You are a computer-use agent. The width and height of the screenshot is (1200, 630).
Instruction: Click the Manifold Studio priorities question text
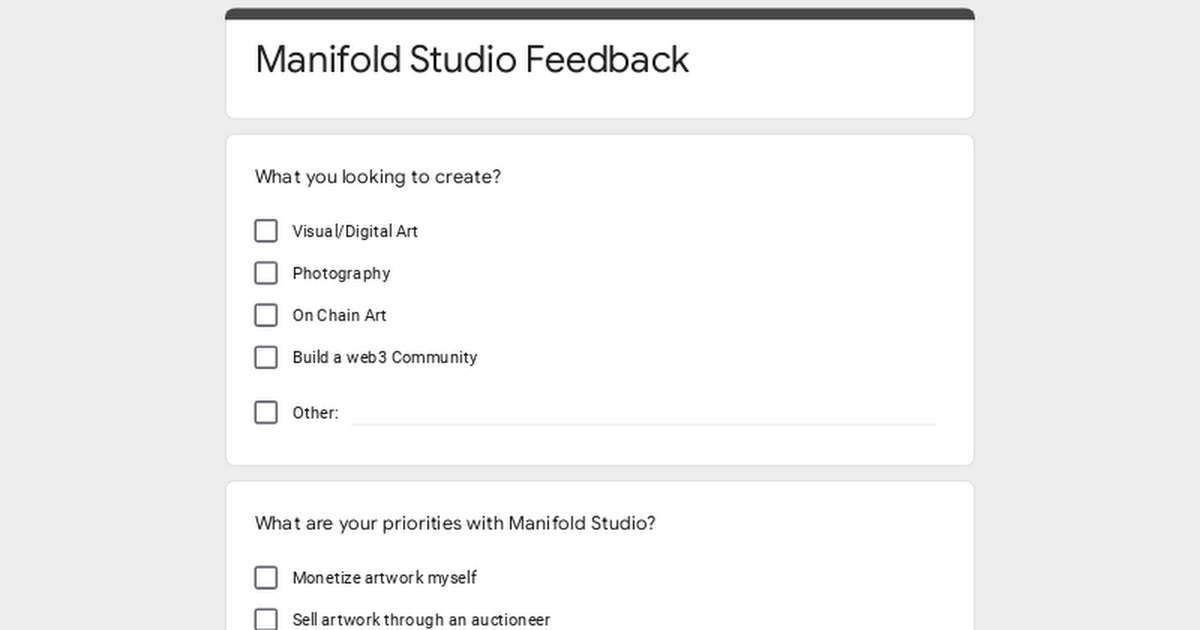455,523
